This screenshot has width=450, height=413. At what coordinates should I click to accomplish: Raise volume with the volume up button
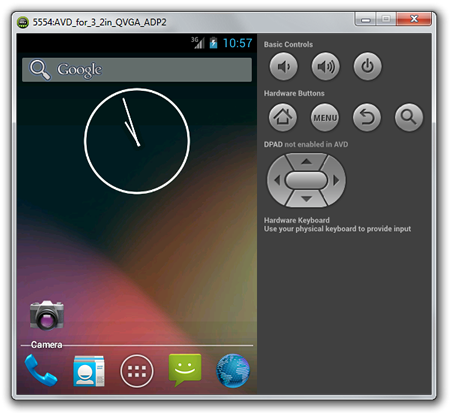click(325, 66)
